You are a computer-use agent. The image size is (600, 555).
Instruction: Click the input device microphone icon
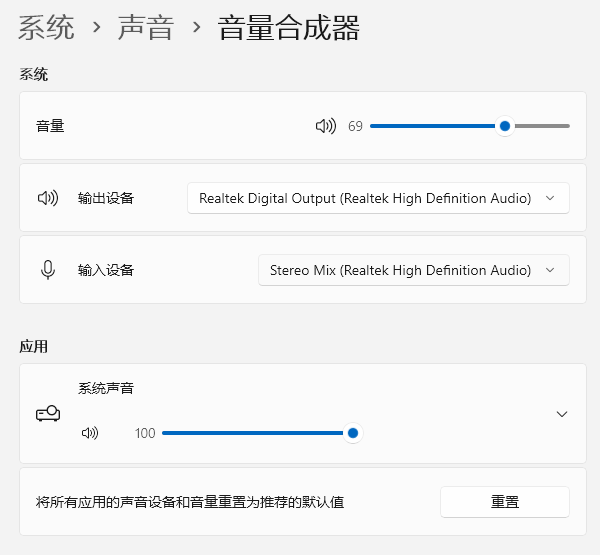tap(48, 270)
